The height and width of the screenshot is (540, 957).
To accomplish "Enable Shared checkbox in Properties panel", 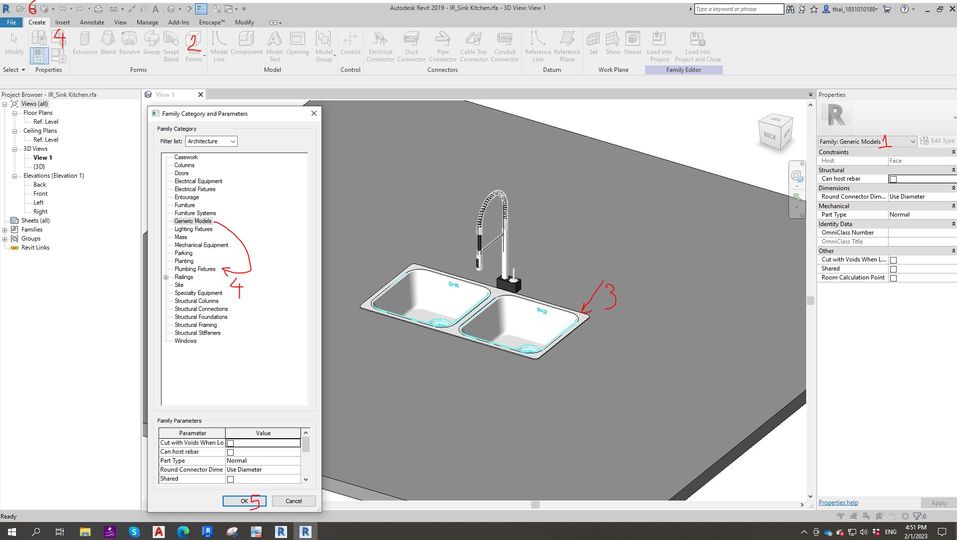I will pyautogui.click(x=893, y=269).
